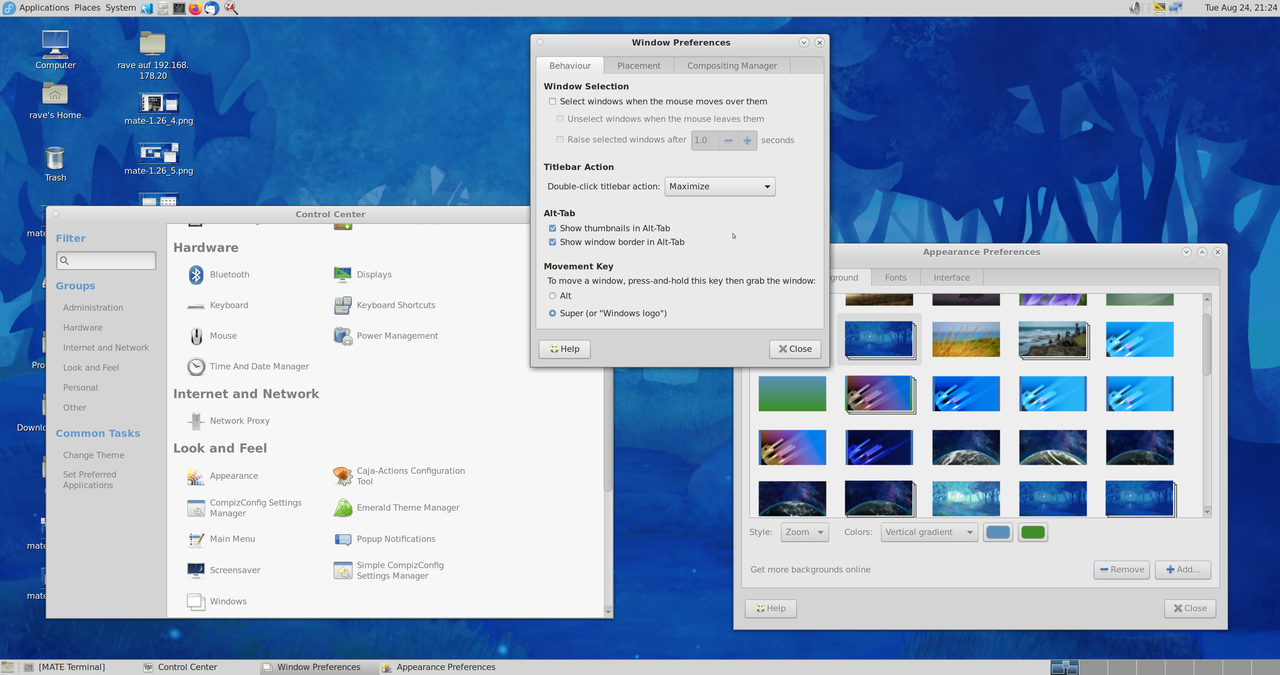Open the Emerald Theme Manager
The width and height of the screenshot is (1280, 675).
tap(343, 508)
